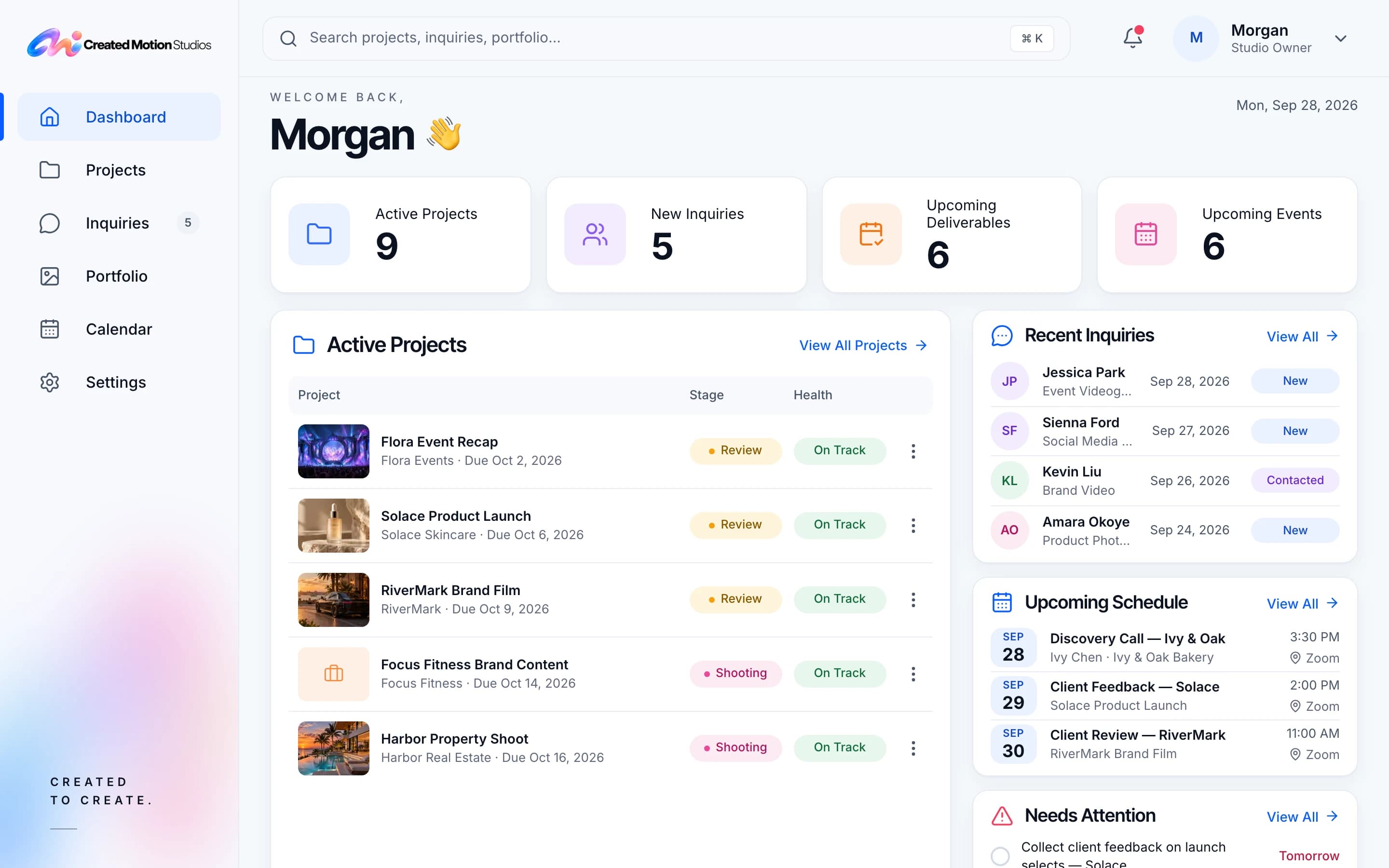Image resolution: width=1389 pixels, height=868 pixels.
Task: Open Inquiries in the sidebar
Action: (x=119, y=223)
